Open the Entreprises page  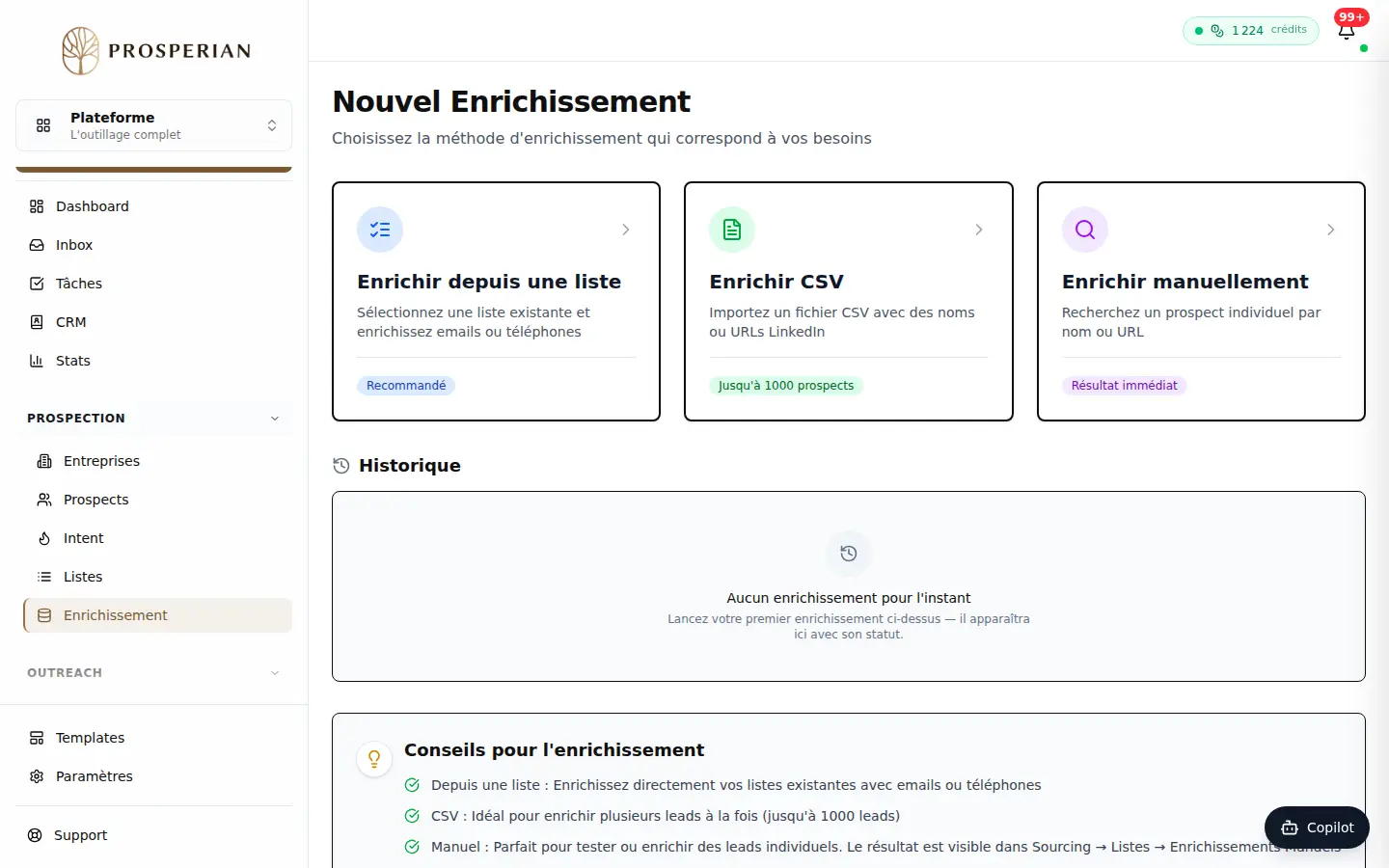pos(158,461)
